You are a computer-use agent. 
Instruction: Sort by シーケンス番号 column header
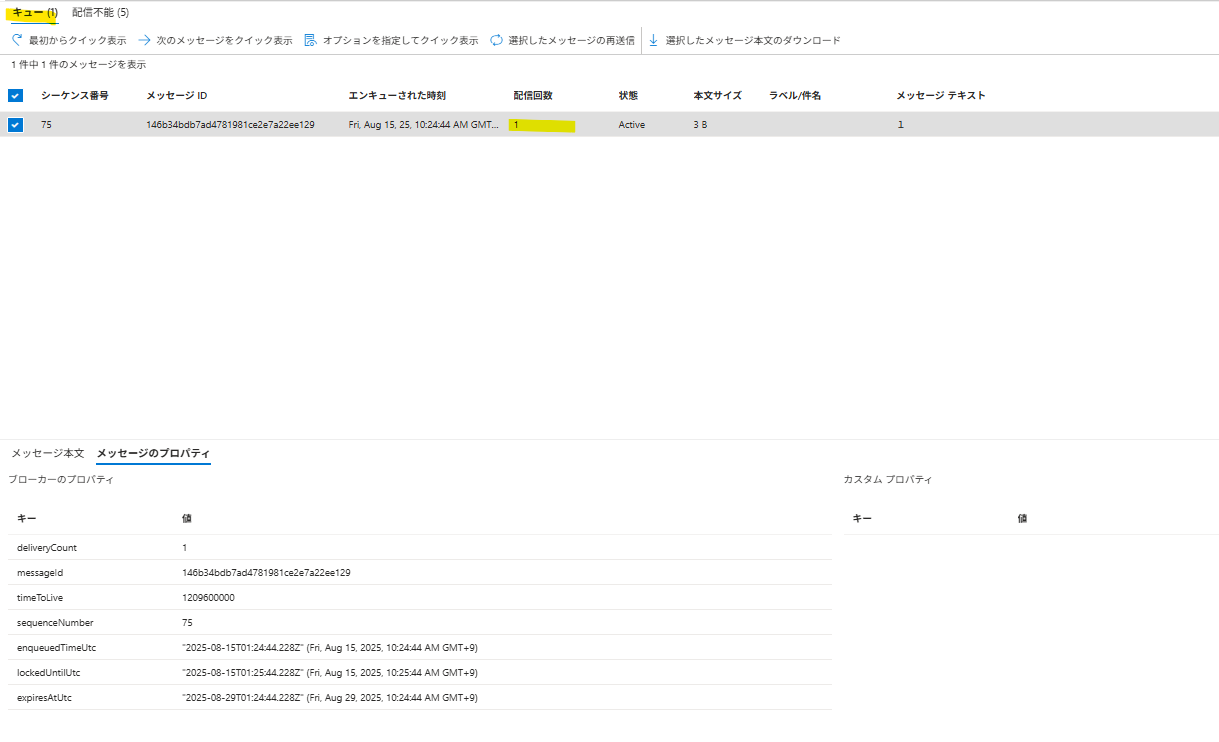[75, 96]
